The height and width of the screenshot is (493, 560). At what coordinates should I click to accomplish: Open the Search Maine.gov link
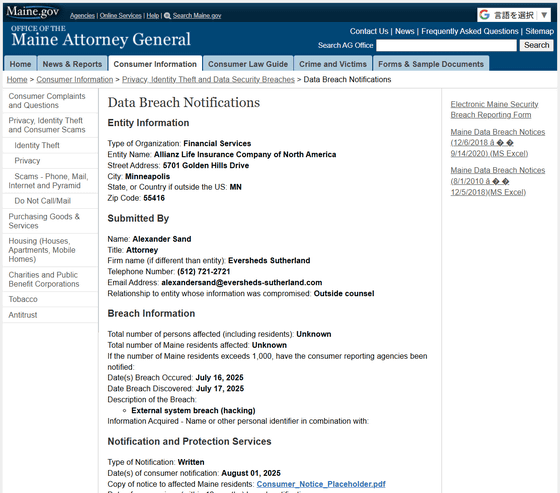coord(197,16)
